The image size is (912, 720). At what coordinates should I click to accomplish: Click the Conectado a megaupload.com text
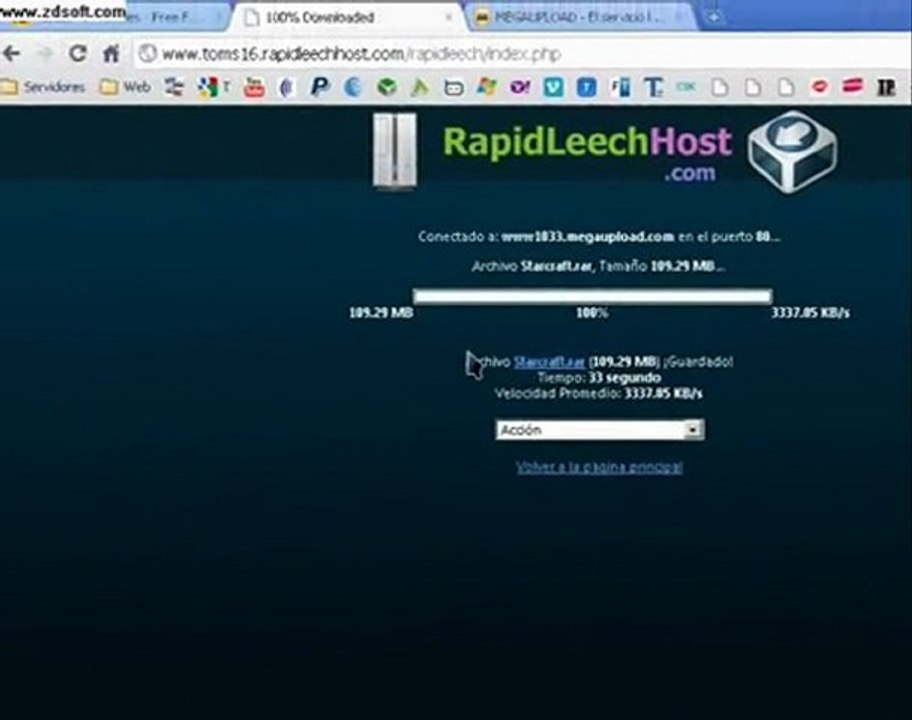[599, 237]
